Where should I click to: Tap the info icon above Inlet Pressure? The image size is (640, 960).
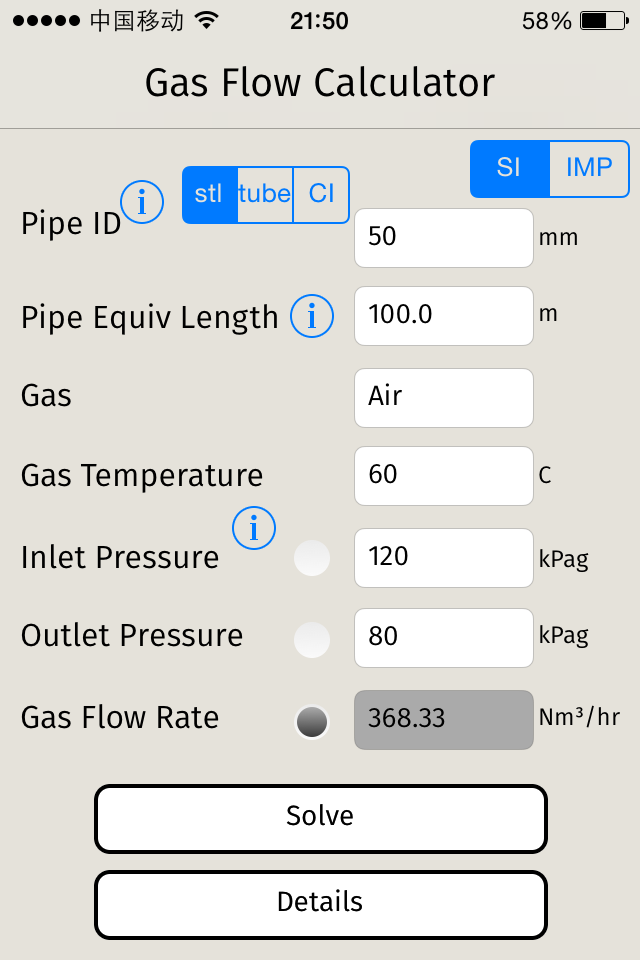pos(254,528)
